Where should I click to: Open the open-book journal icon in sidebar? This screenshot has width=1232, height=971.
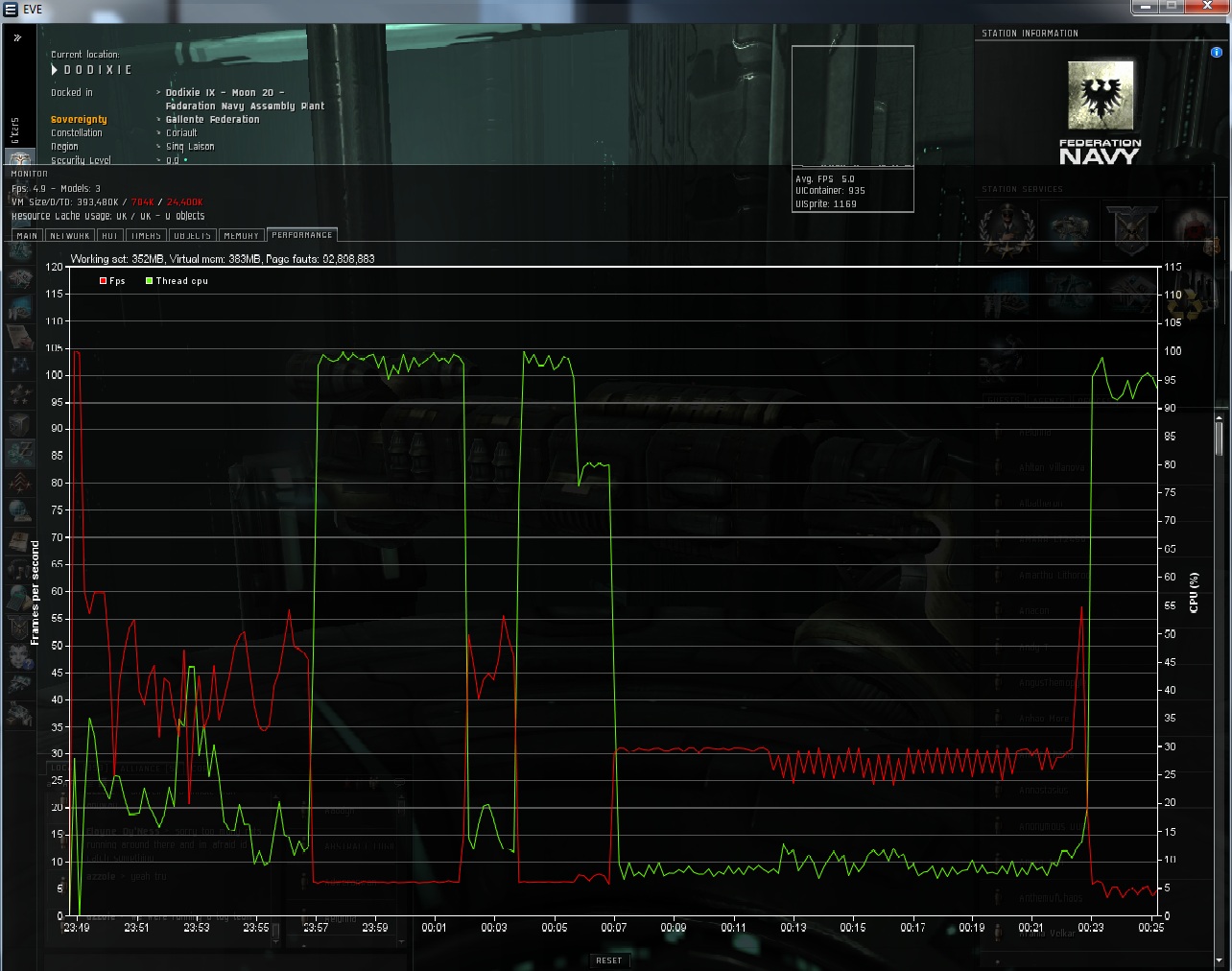19,540
